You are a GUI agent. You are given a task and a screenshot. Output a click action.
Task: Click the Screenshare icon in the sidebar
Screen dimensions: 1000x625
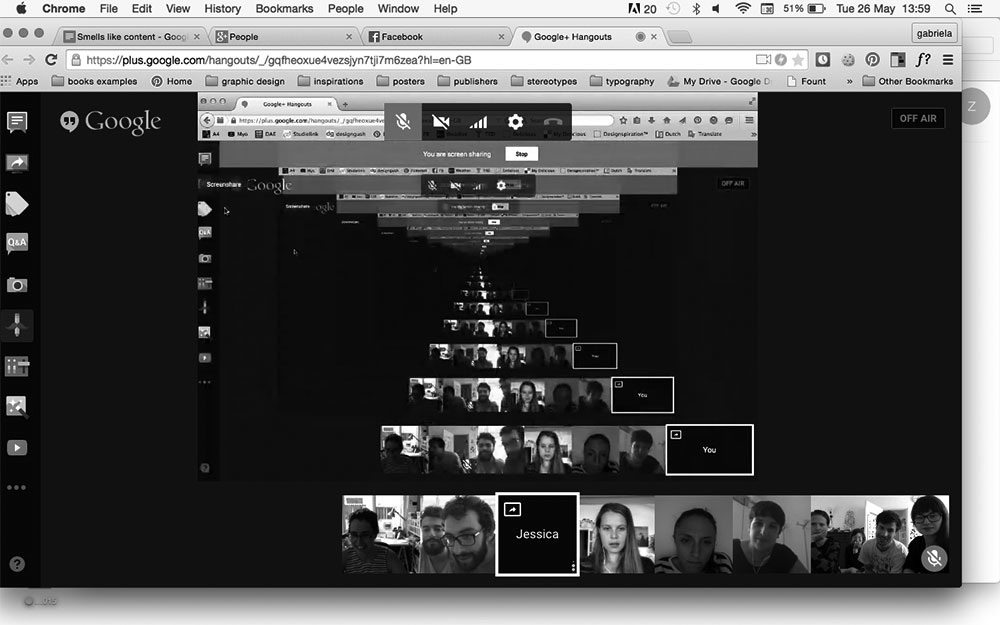click(x=17, y=163)
